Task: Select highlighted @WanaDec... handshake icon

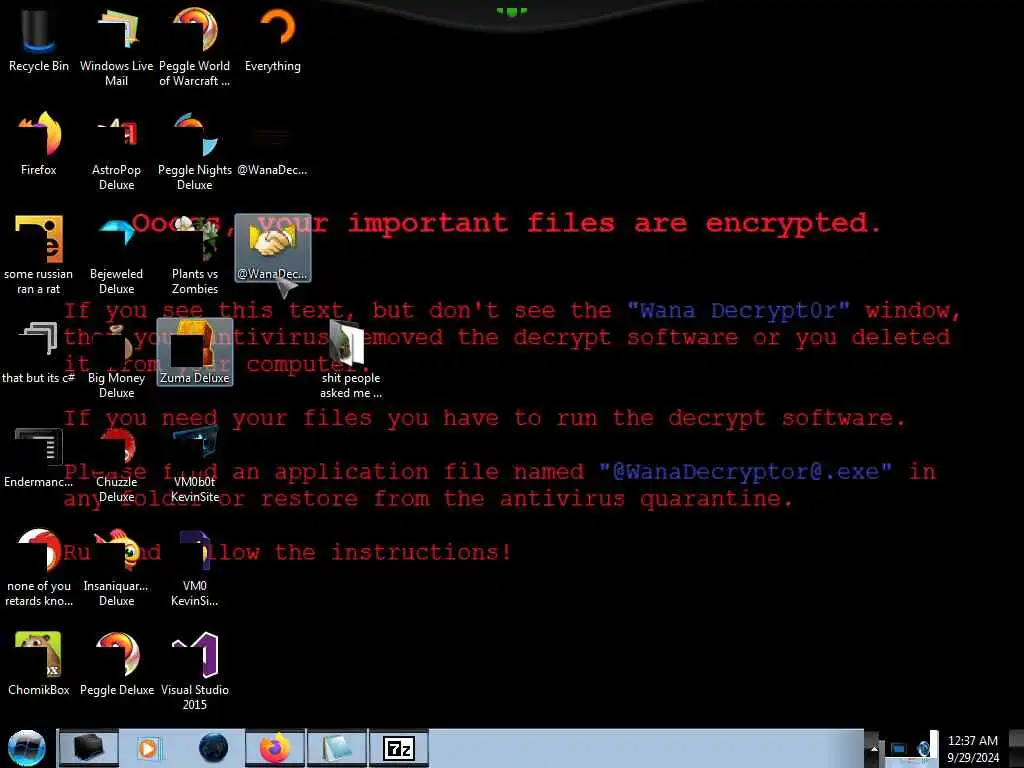Action: 273,248
